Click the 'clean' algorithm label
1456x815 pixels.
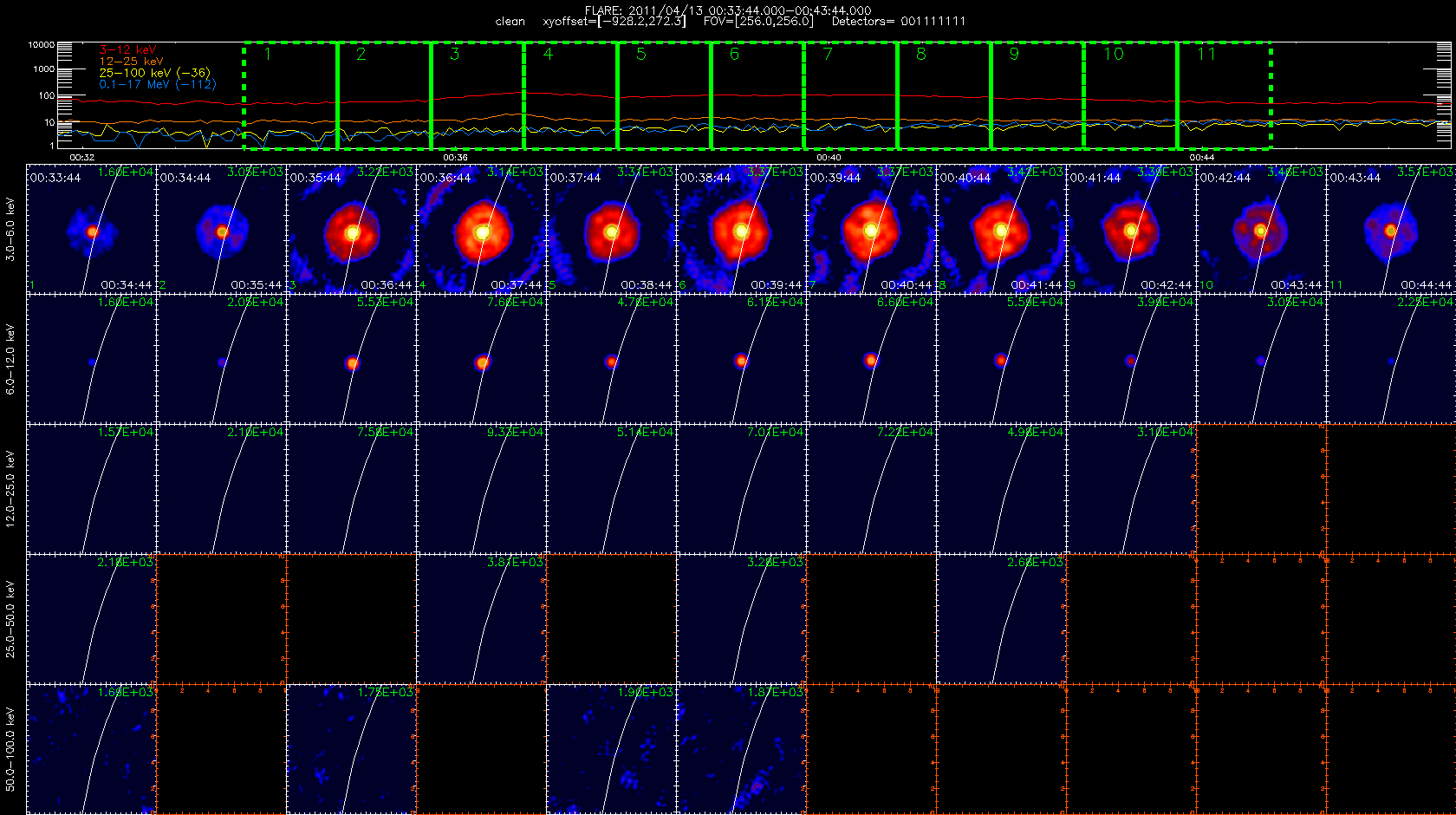[510, 22]
